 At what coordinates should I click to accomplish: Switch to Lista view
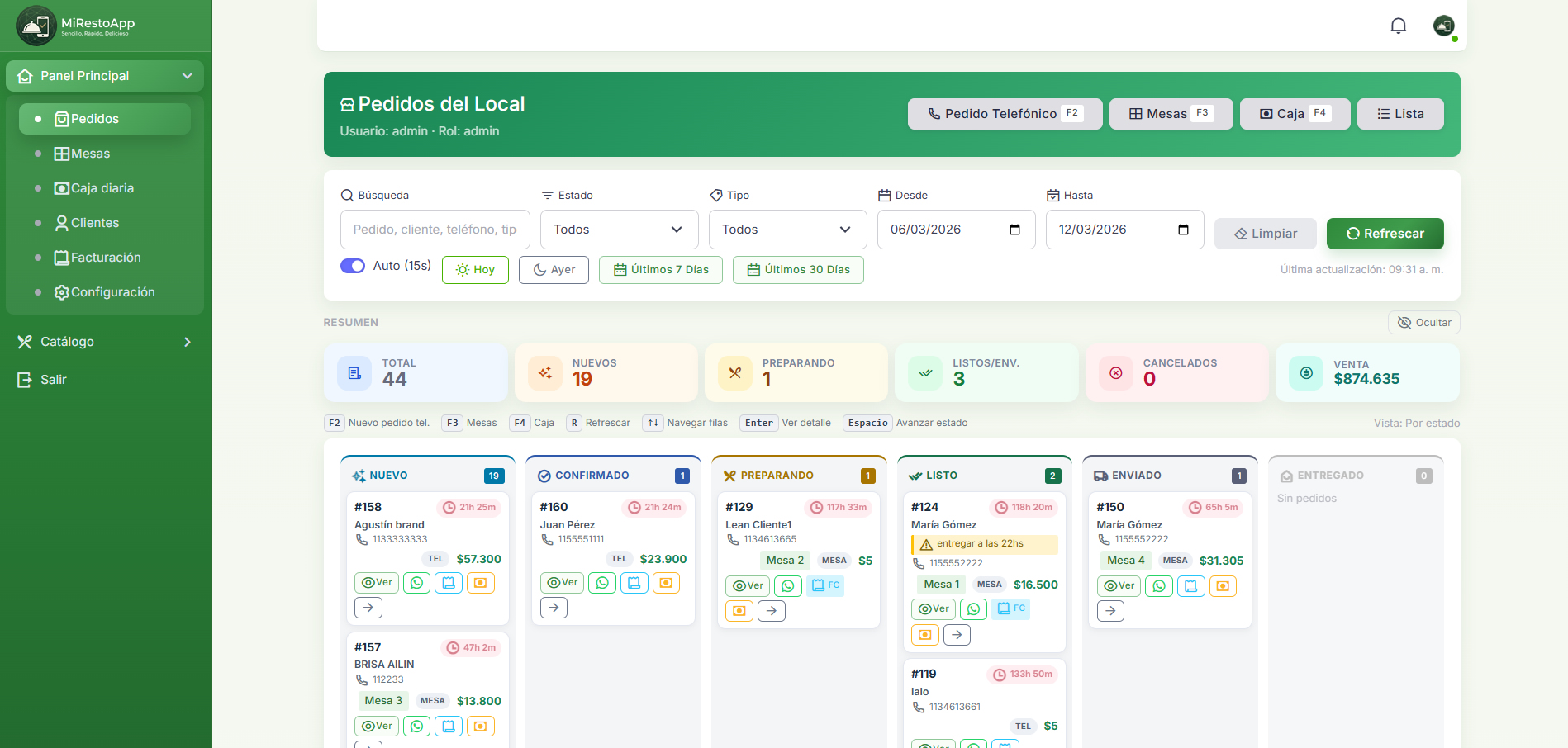1401,114
